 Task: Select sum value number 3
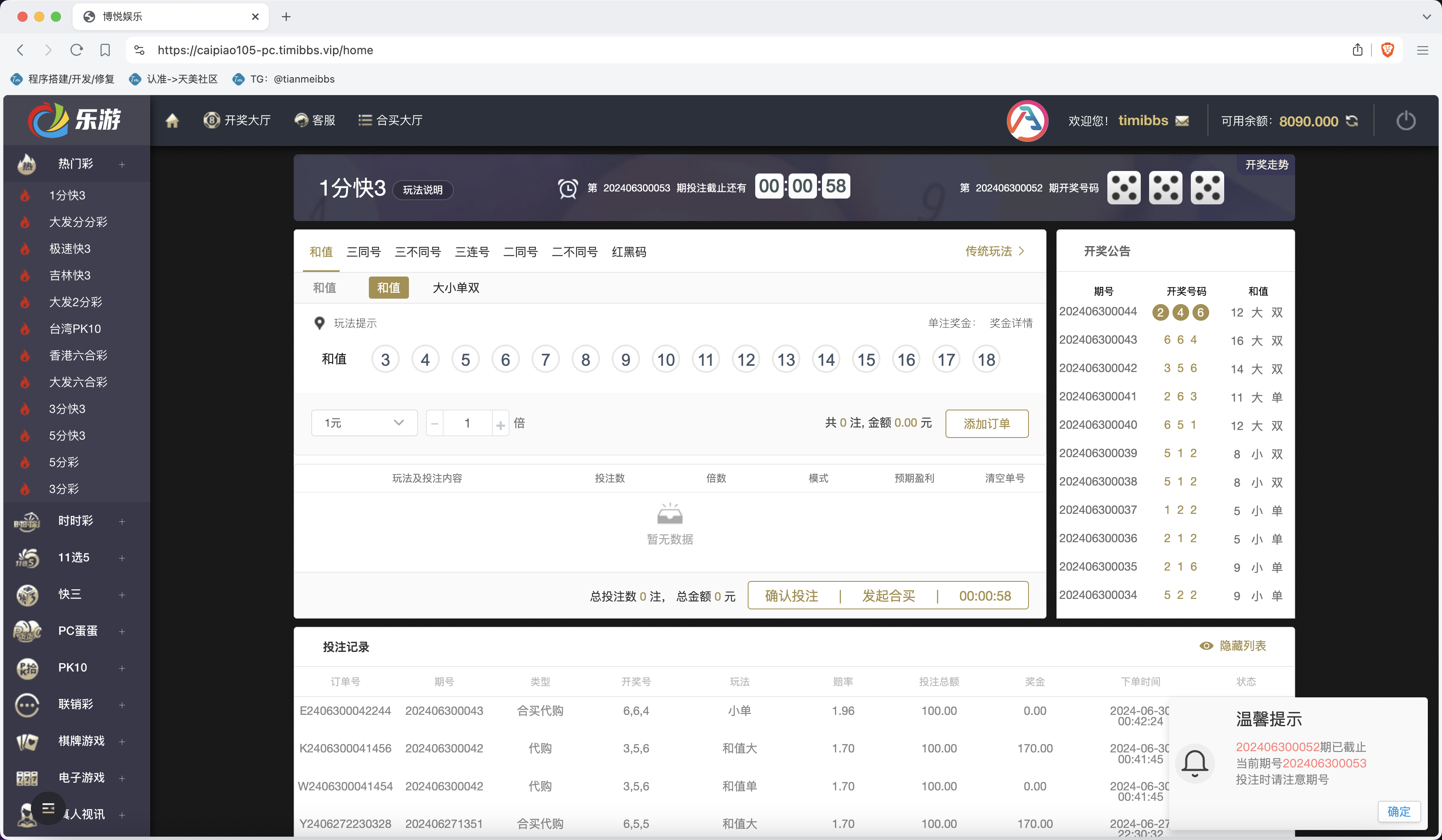385,360
